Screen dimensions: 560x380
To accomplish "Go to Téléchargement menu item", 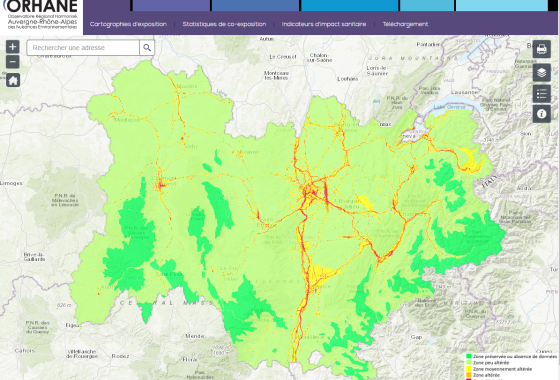I will [405, 24].
